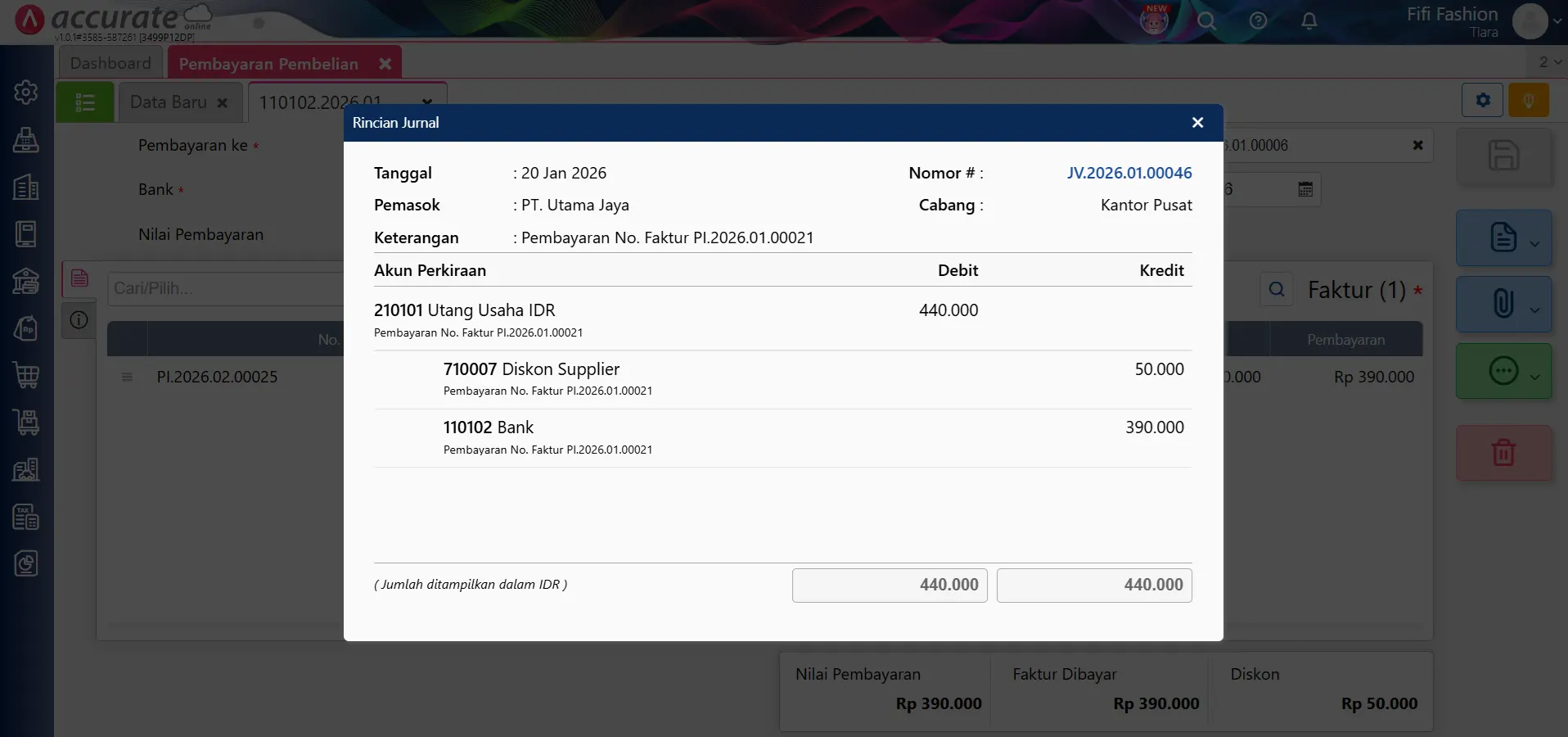1568x737 pixels.
Task: Expand the green more-actions dropdown
Action: pyautogui.click(x=1534, y=376)
